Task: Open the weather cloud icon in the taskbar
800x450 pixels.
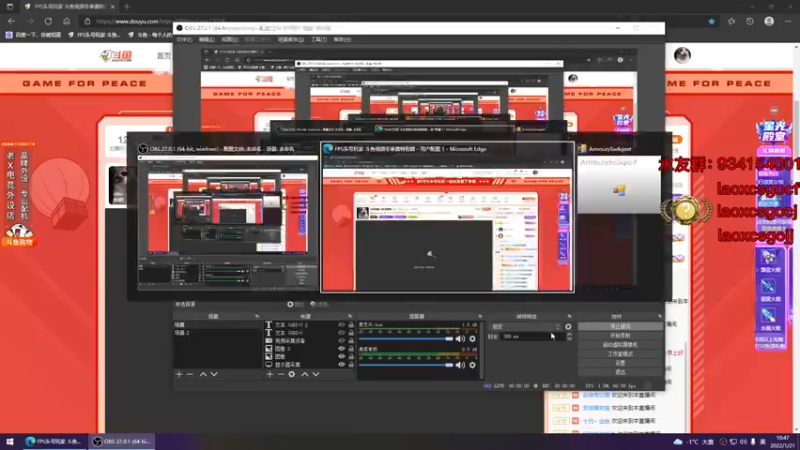Action: point(678,442)
